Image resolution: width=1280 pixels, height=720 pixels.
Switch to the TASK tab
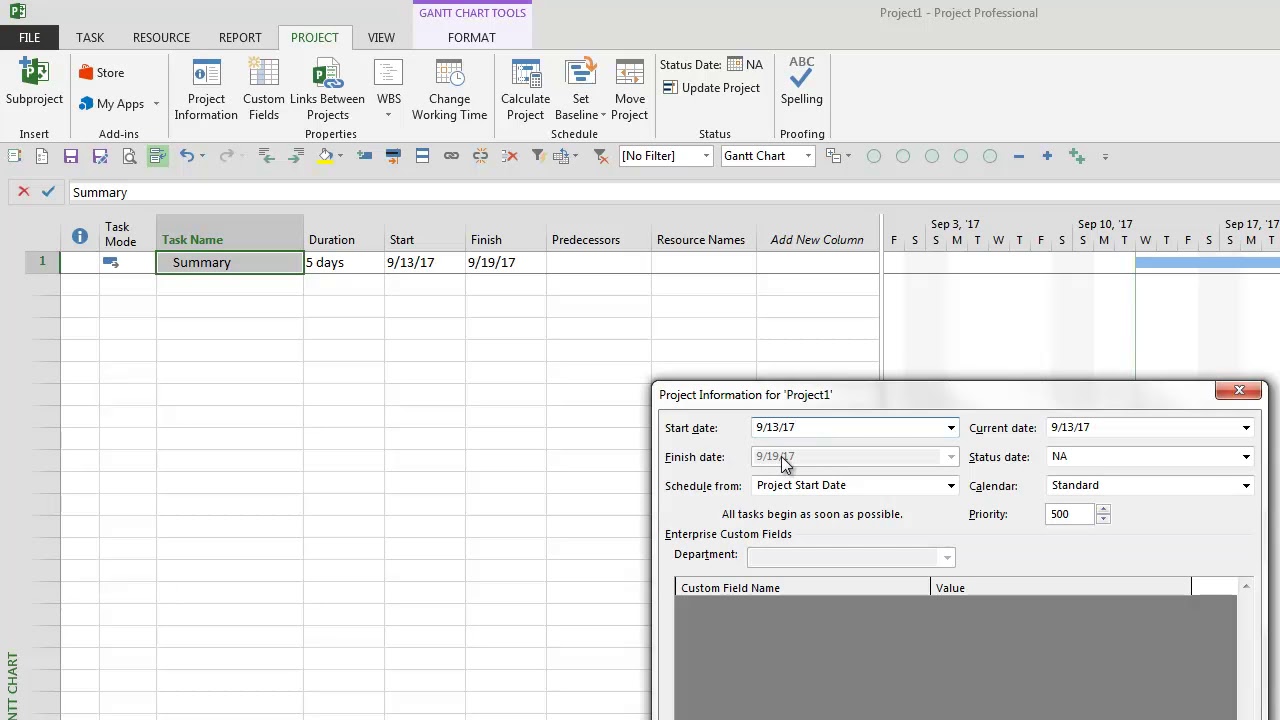[x=90, y=38]
